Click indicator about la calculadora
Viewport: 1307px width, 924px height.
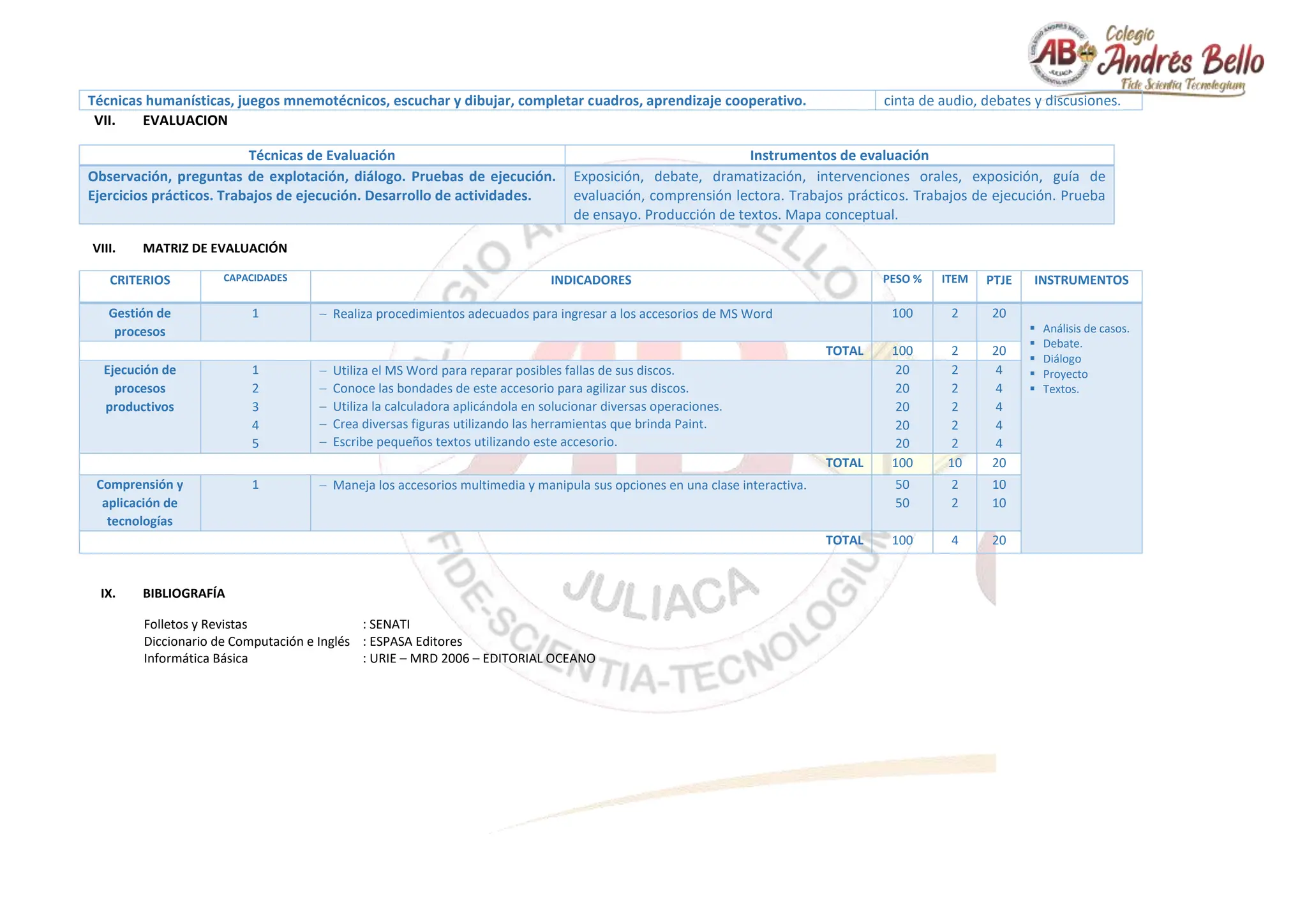tap(527, 406)
